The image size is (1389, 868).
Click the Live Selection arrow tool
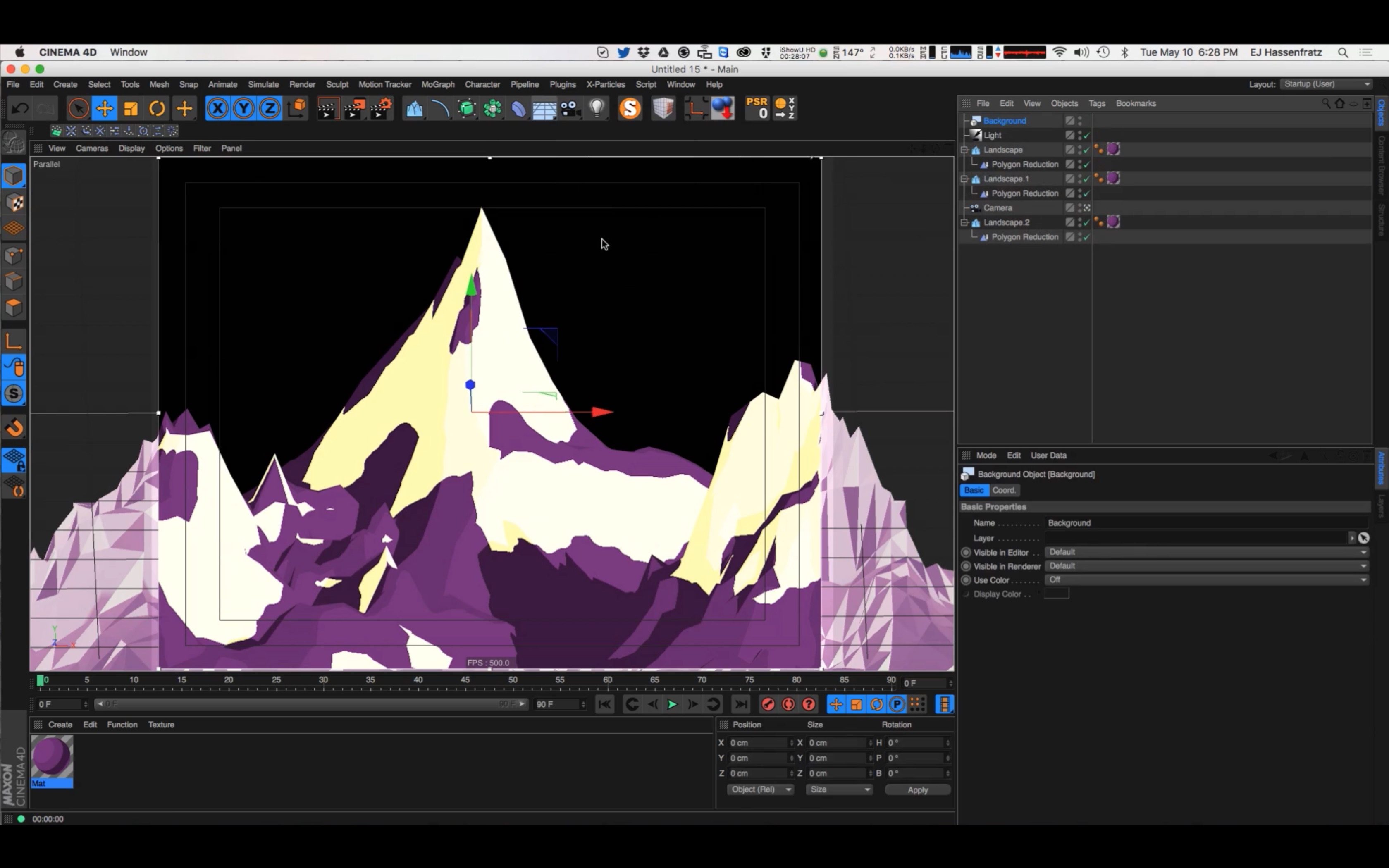click(x=79, y=108)
